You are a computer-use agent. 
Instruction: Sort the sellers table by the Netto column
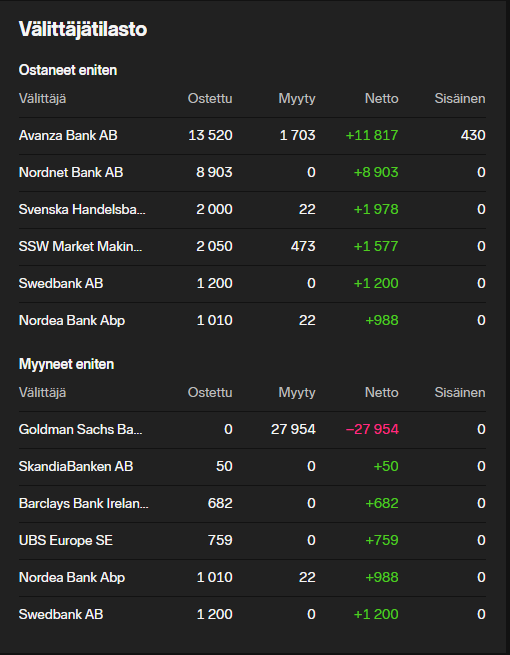click(382, 393)
